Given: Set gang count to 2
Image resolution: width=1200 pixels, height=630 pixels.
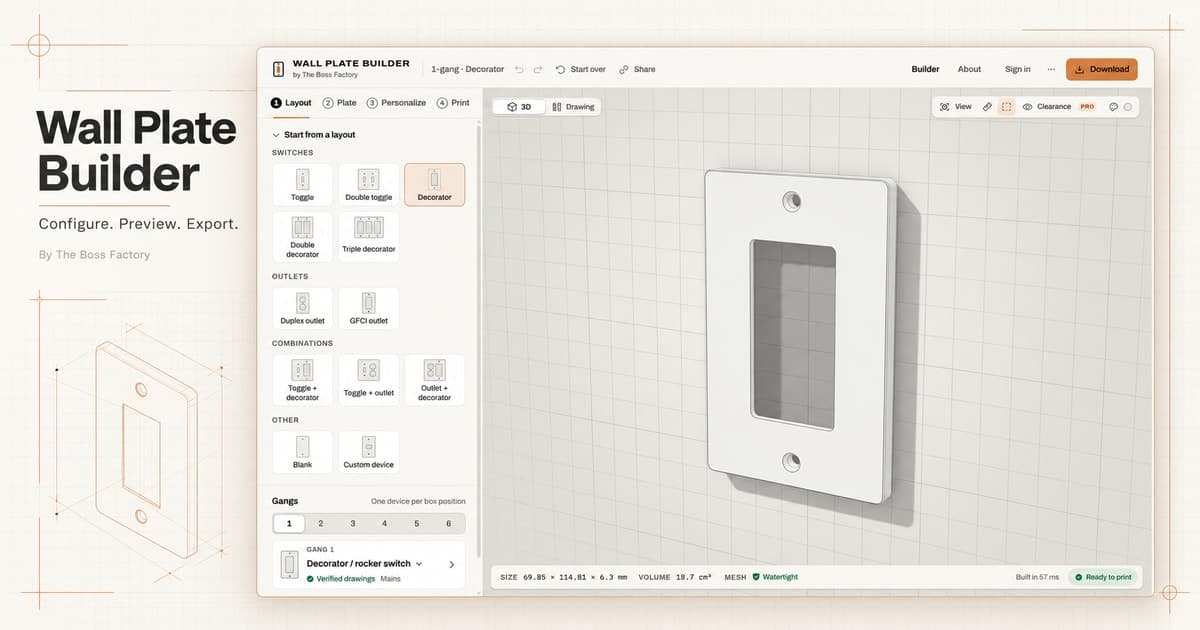Looking at the screenshot, I should [x=321, y=523].
